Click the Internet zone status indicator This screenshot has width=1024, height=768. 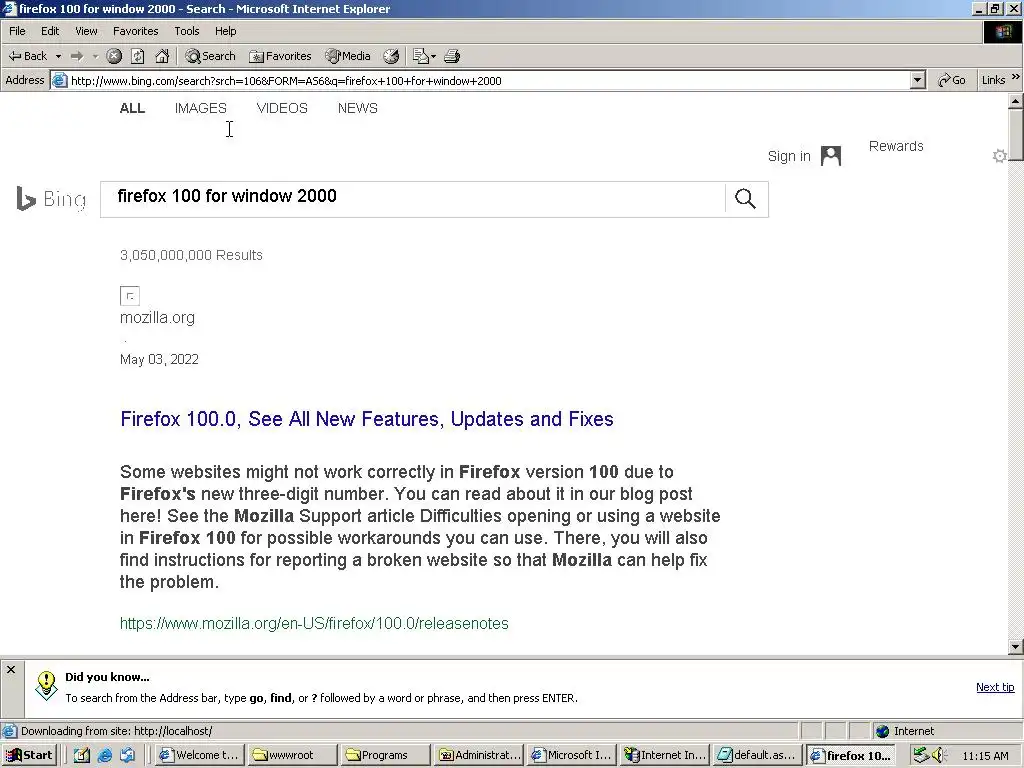[x=905, y=731]
